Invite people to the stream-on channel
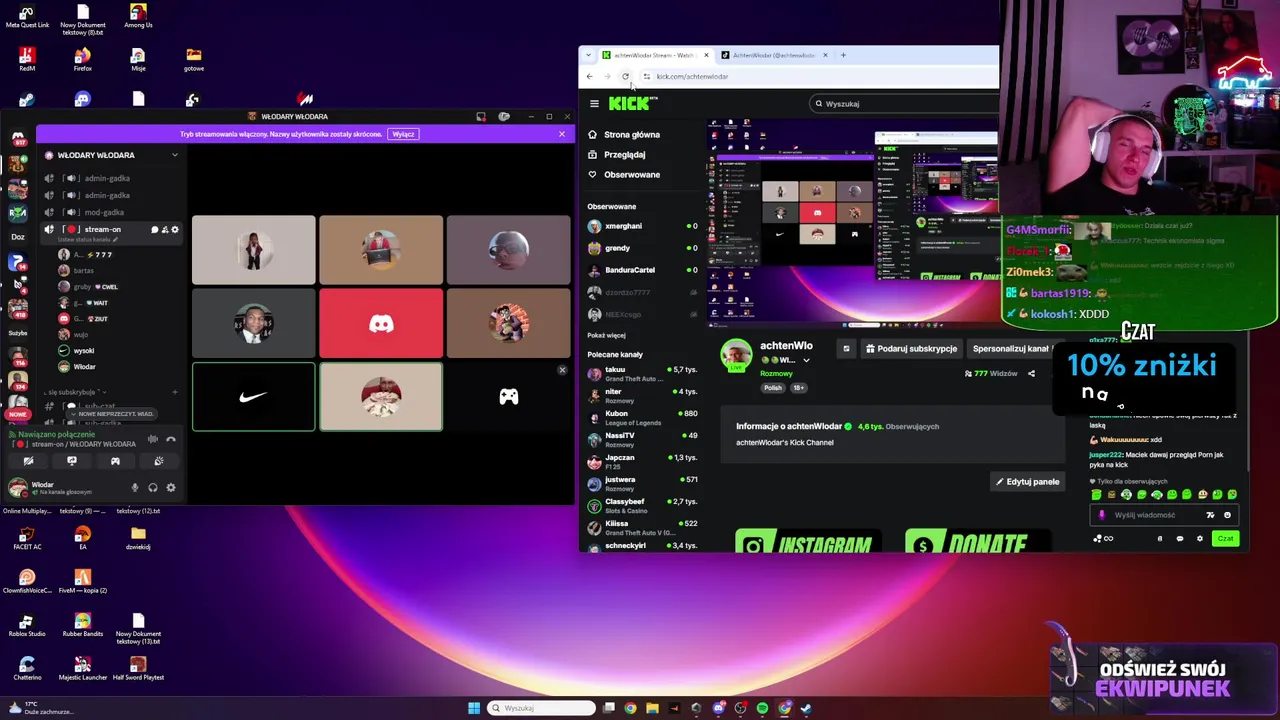This screenshot has width=1280, height=720. (x=165, y=230)
